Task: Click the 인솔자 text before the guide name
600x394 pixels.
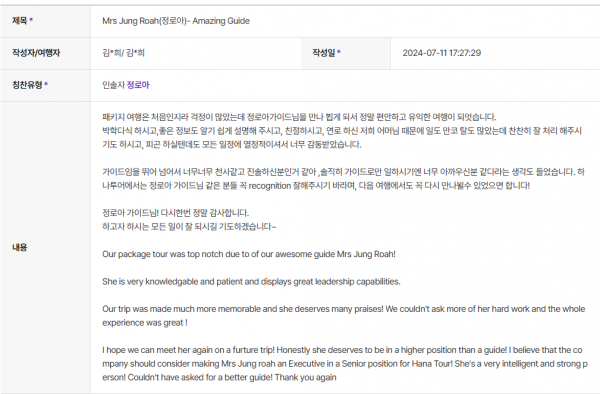Action: (113, 85)
